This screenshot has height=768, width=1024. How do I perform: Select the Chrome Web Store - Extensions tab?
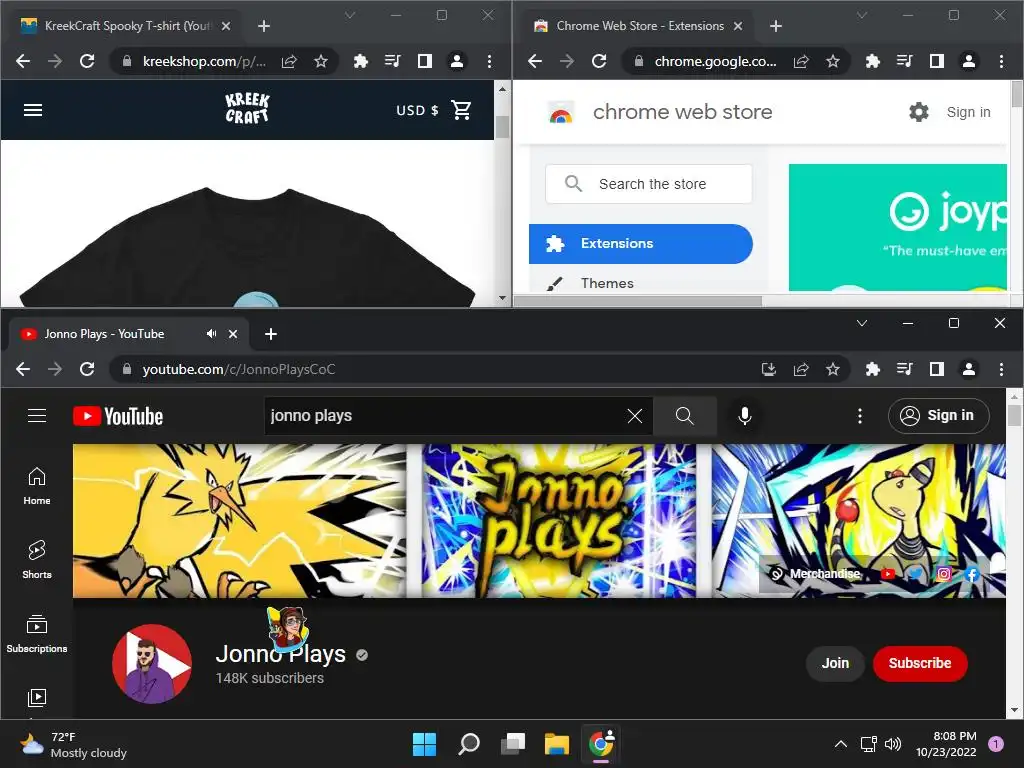[639, 26]
